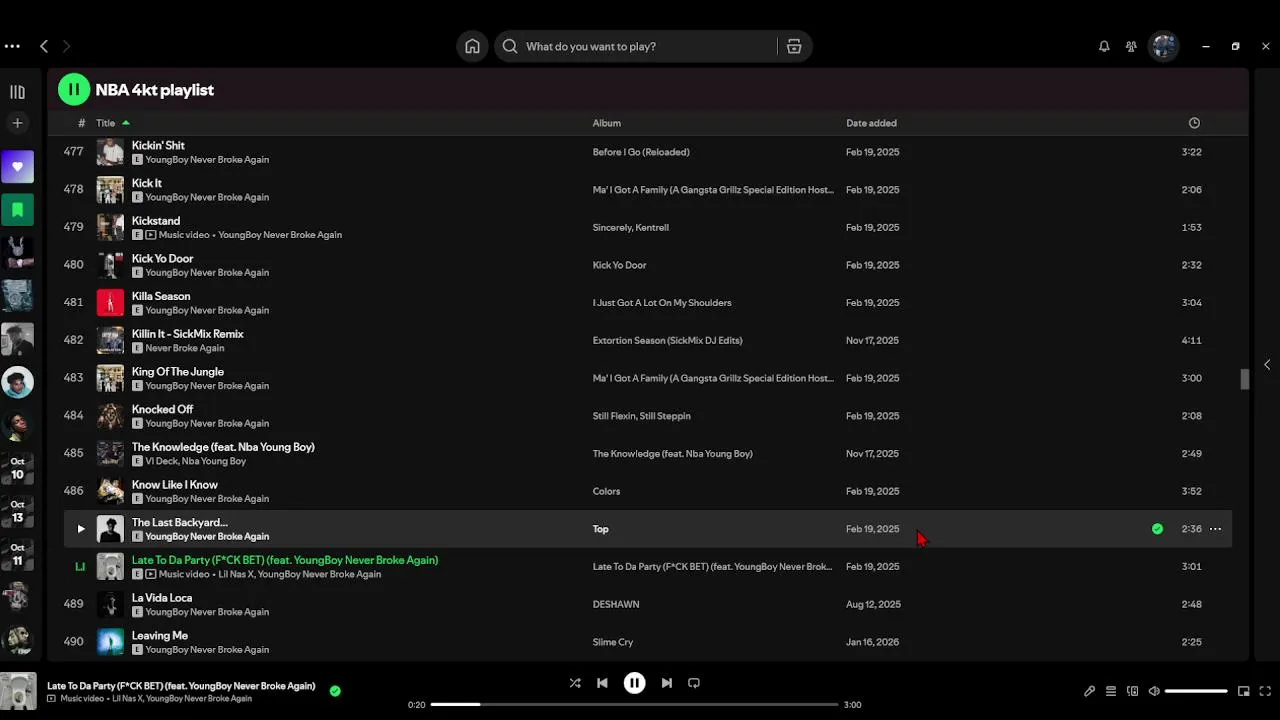Image resolution: width=1280 pixels, height=720 pixels.
Task: Click Killa Season album art thumbnail
Action: click(110, 303)
